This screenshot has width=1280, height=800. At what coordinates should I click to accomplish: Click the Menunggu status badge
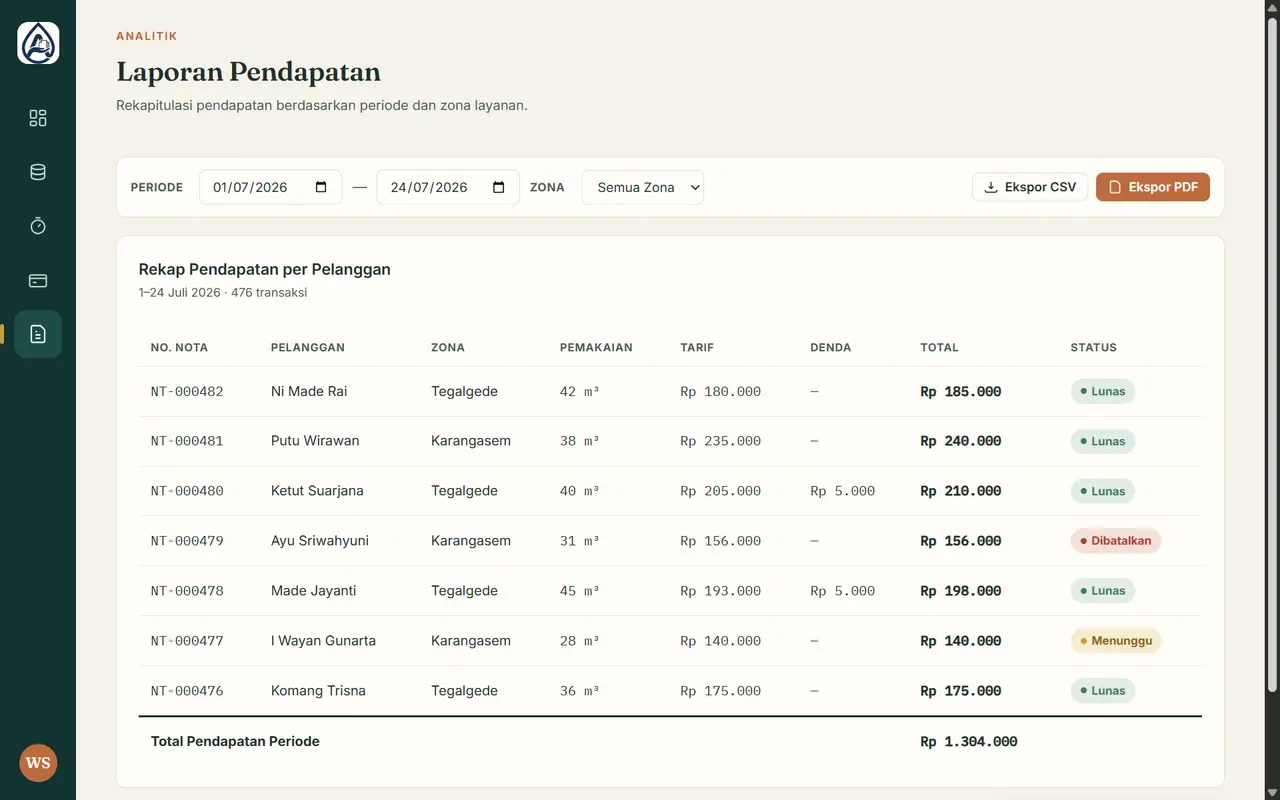coord(1116,641)
